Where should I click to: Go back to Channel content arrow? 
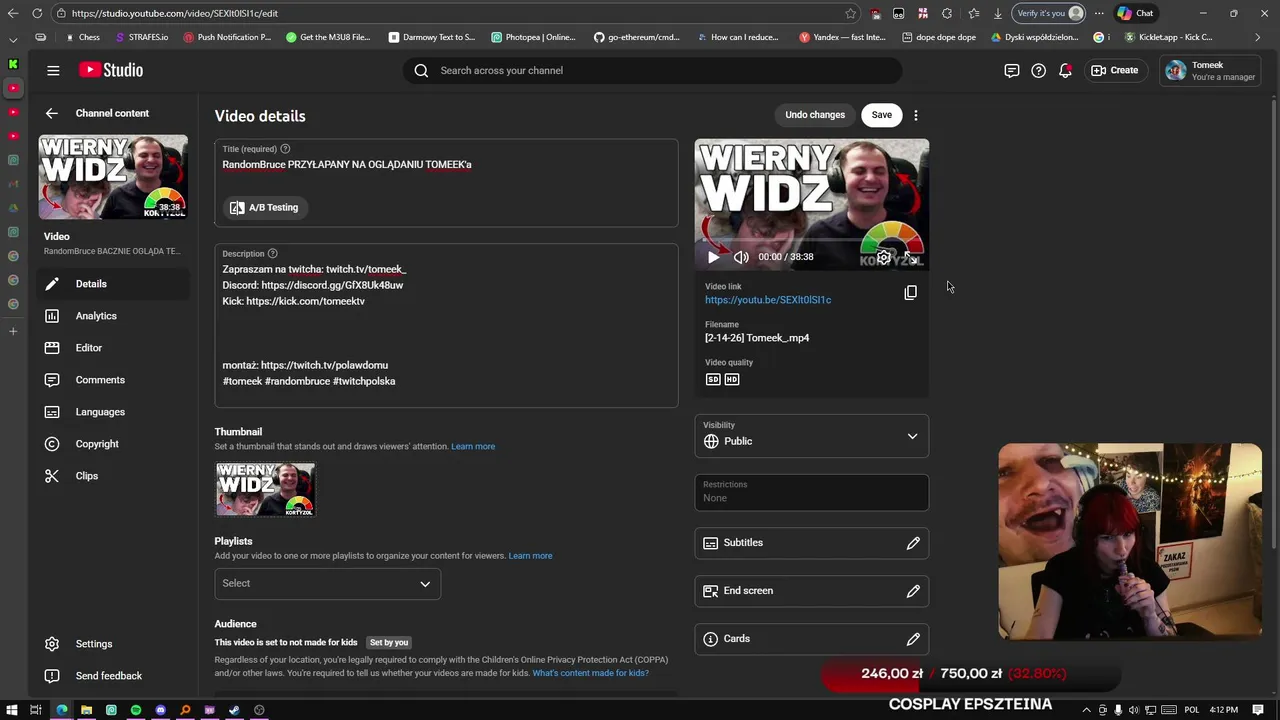point(52,113)
